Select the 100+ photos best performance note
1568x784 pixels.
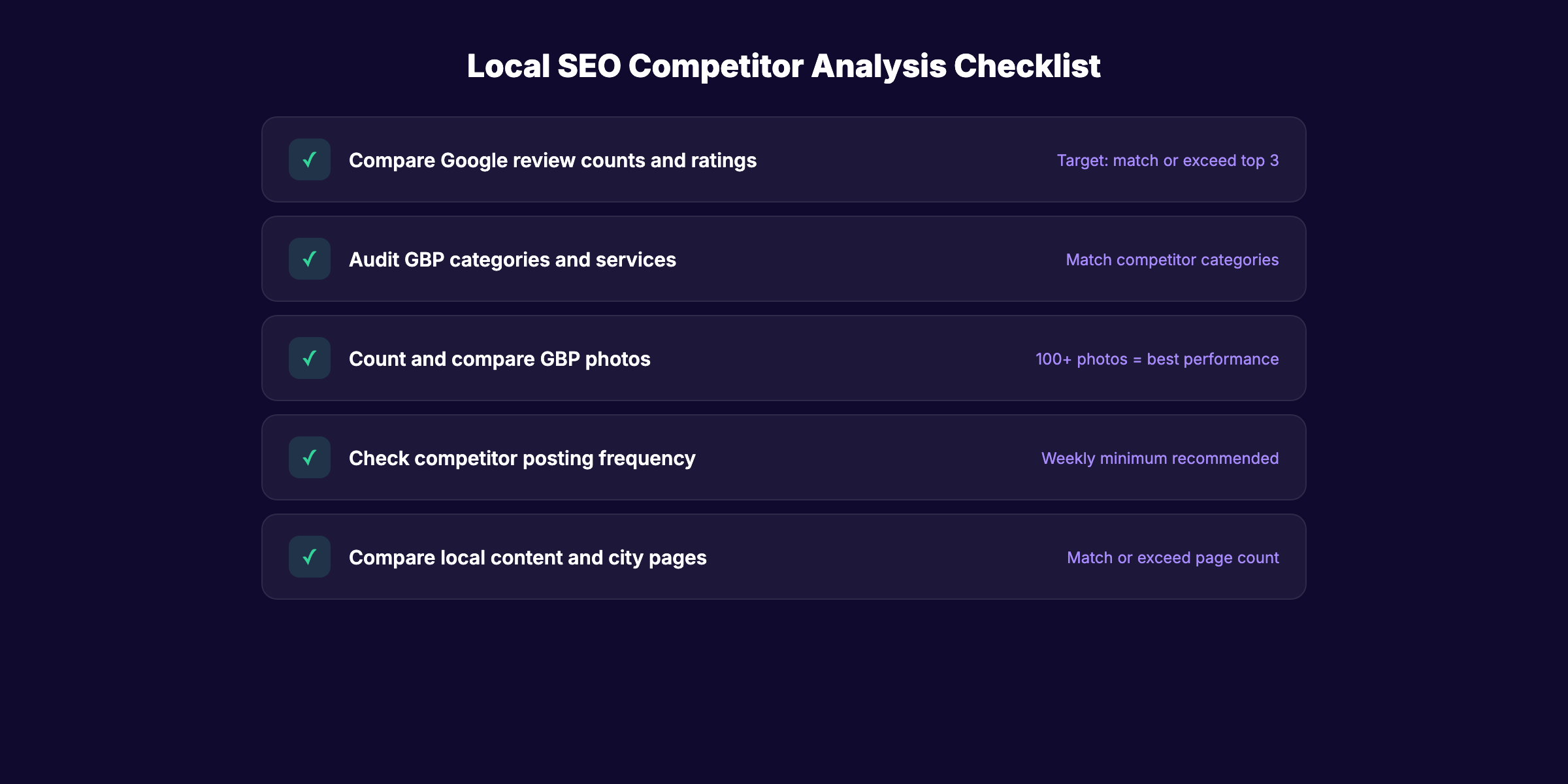pos(1156,358)
